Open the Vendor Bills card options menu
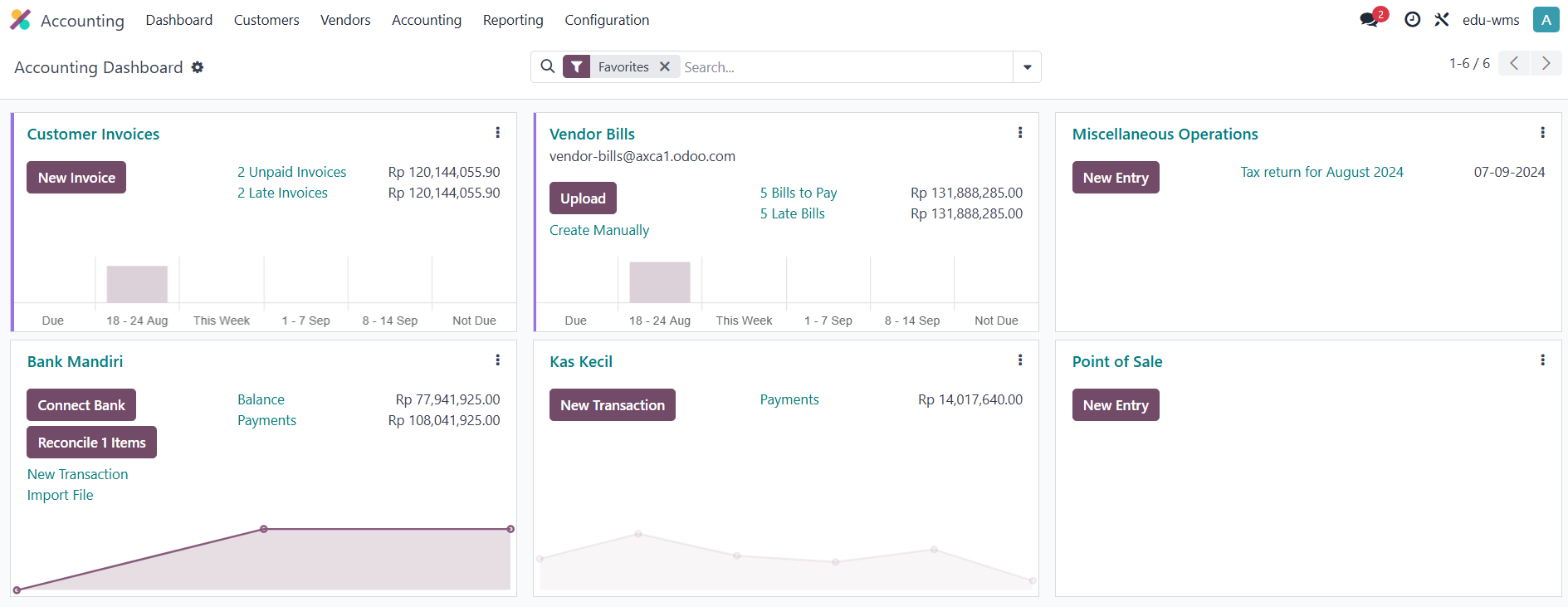The height and width of the screenshot is (607, 1568). click(1020, 133)
